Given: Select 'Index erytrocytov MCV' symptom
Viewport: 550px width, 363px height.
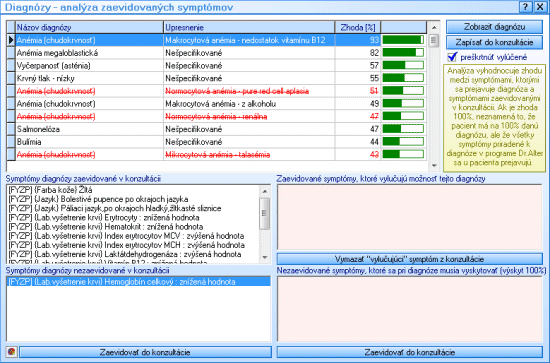Looking at the screenshot, I should coord(133,236).
